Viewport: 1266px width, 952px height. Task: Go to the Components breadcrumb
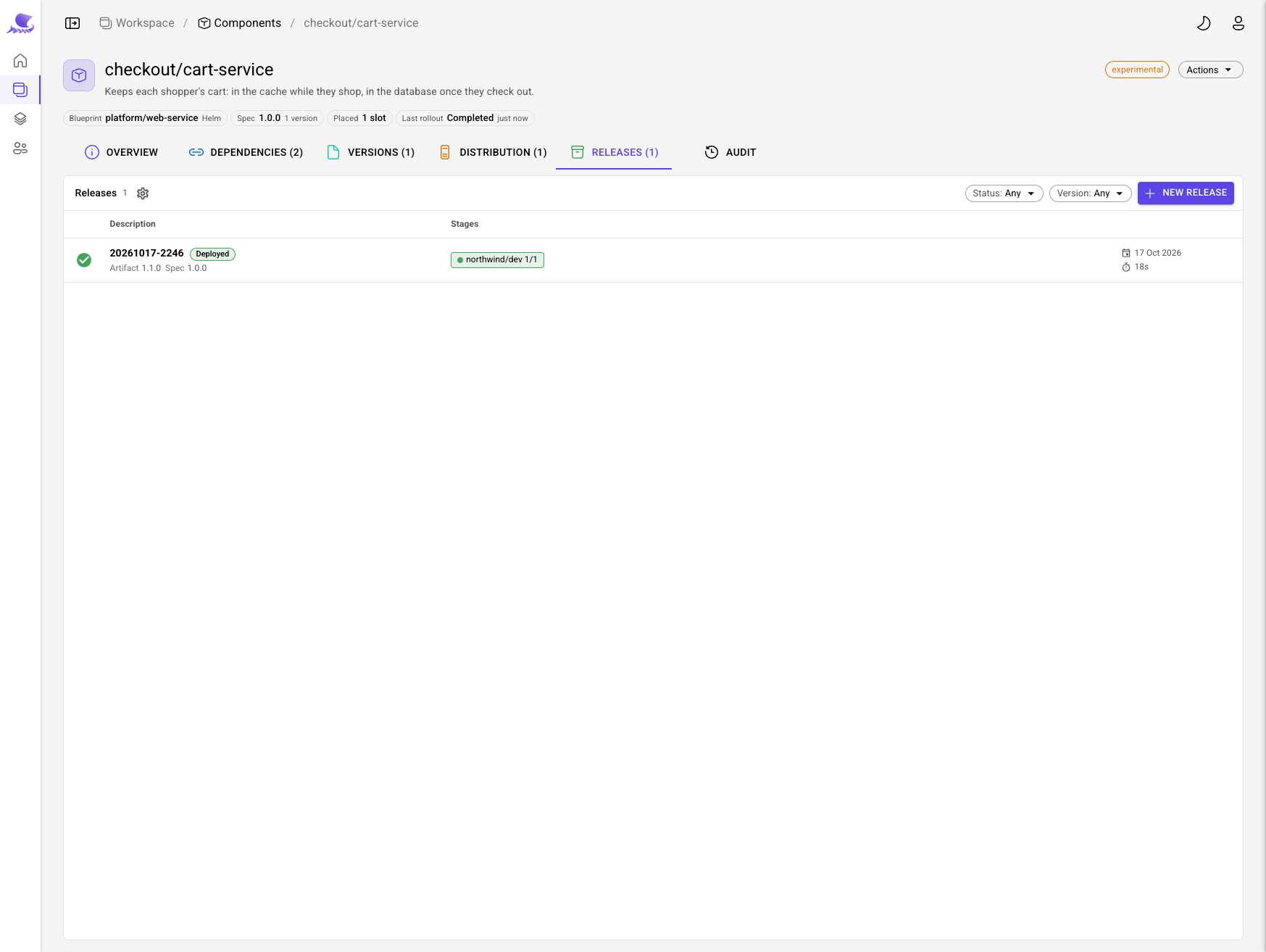click(x=240, y=23)
